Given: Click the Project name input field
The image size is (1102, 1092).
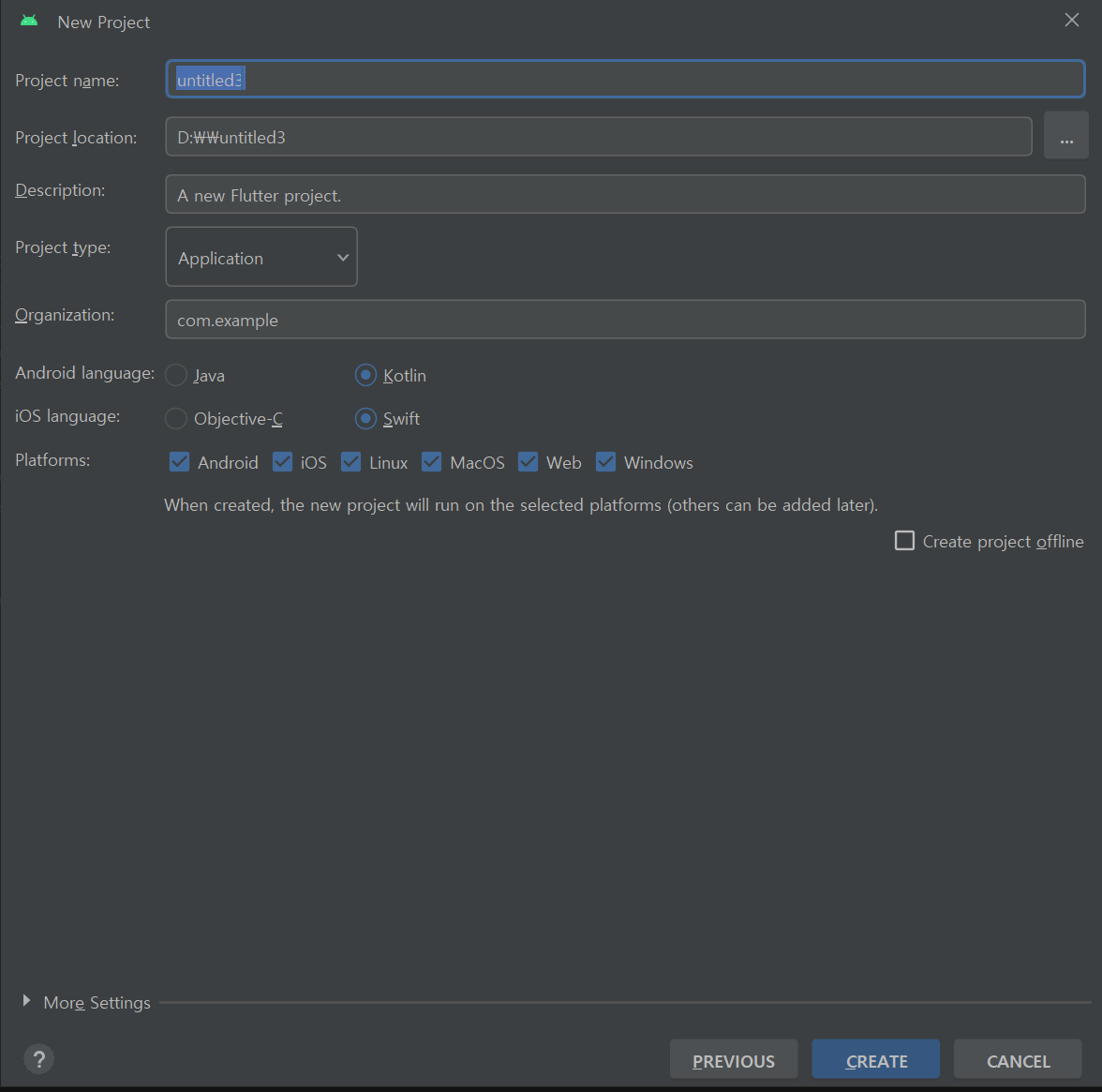Looking at the screenshot, I should pyautogui.click(x=626, y=79).
